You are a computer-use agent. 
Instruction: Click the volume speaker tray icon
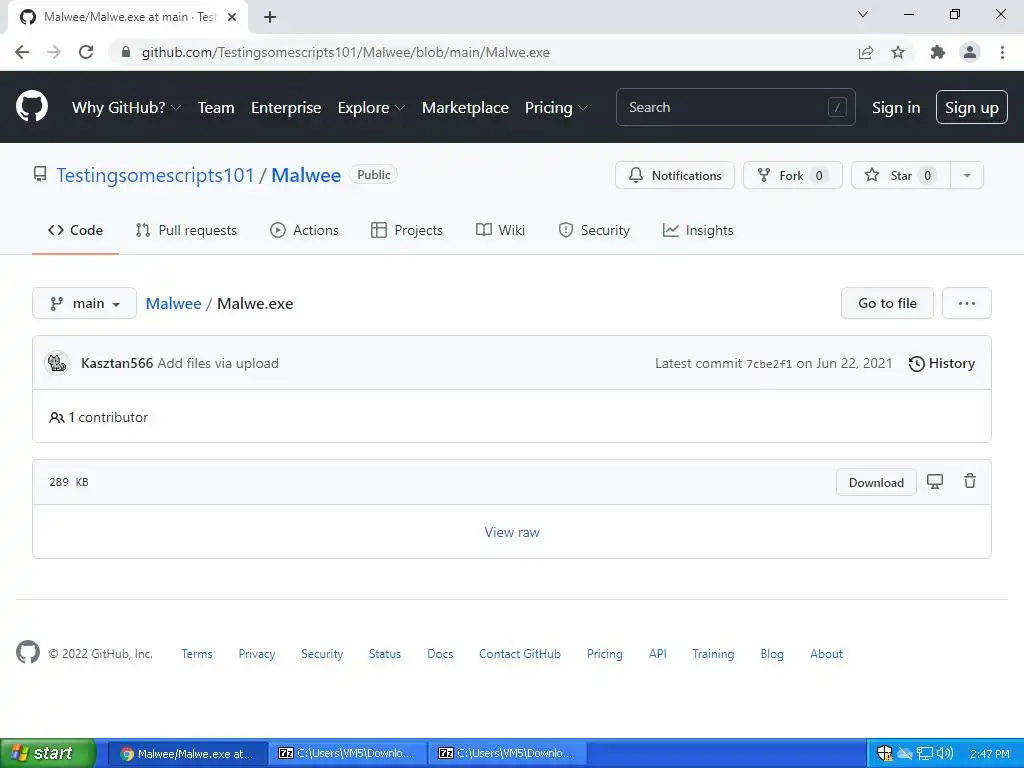(x=945, y=753)
